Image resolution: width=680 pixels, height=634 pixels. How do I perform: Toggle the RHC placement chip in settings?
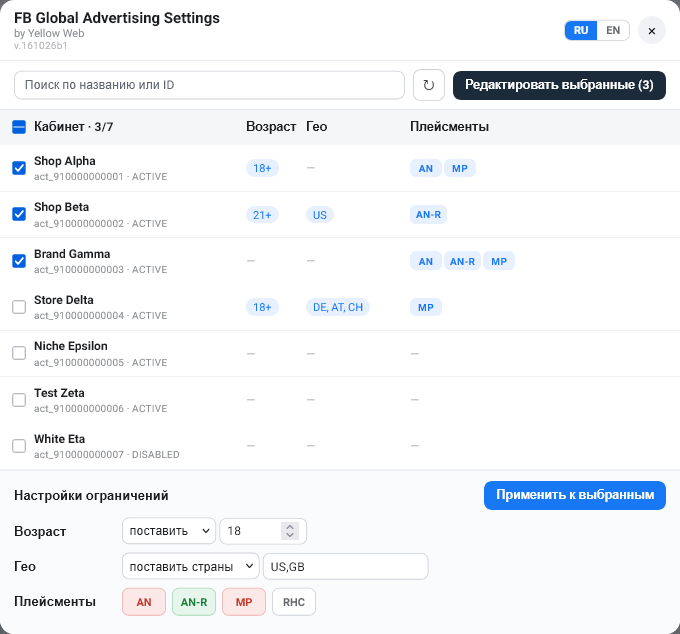[x=294, y=602]
